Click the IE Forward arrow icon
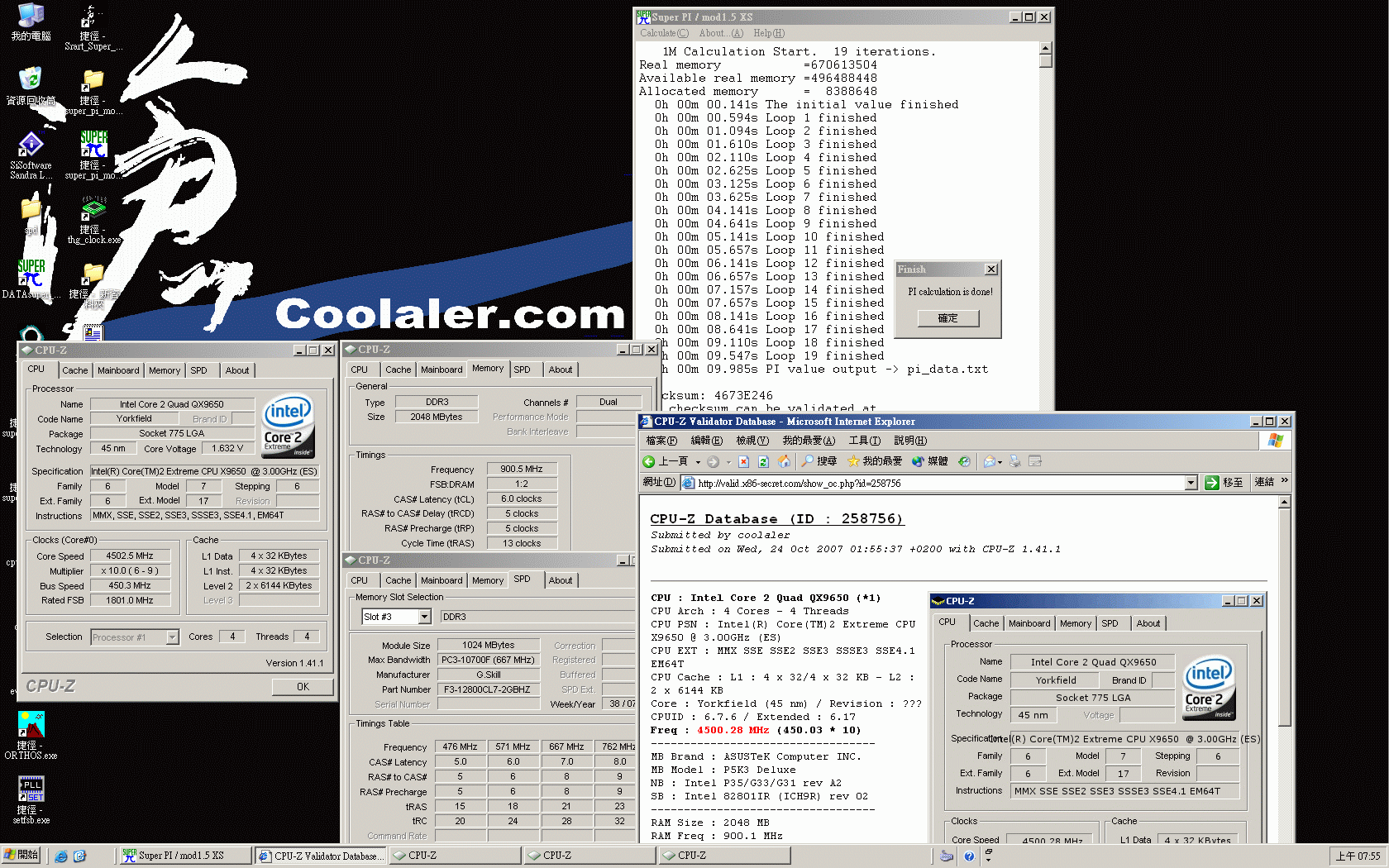This screenshot has height=868, width=1389. coord(713,461)
